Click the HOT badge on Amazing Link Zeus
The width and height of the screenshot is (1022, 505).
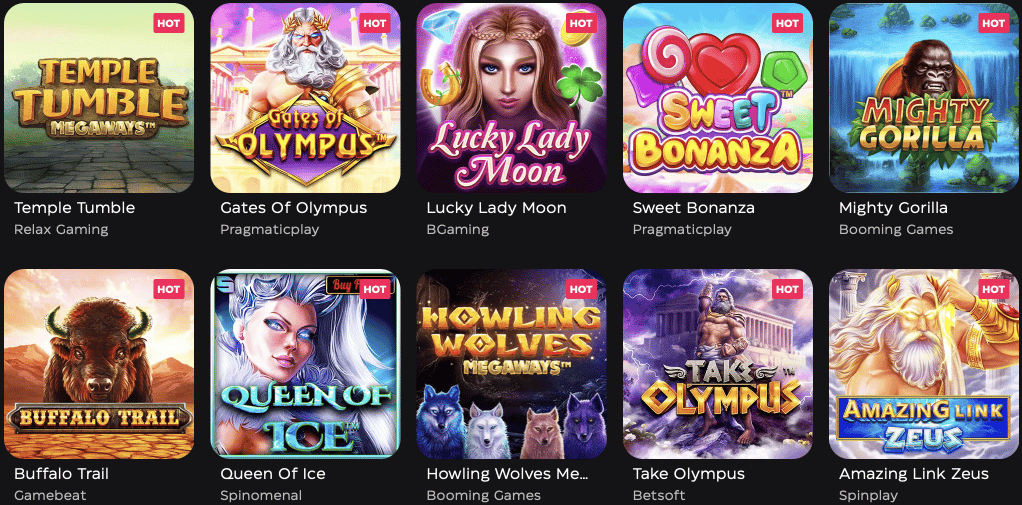[994, 289]
